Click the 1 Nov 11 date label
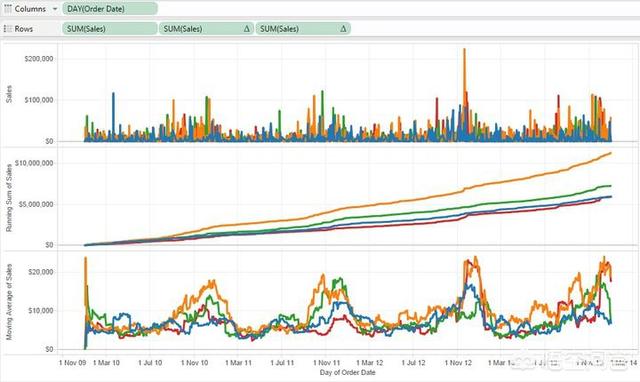The width and height of the screenshot is (640, 382). point(327,362)
